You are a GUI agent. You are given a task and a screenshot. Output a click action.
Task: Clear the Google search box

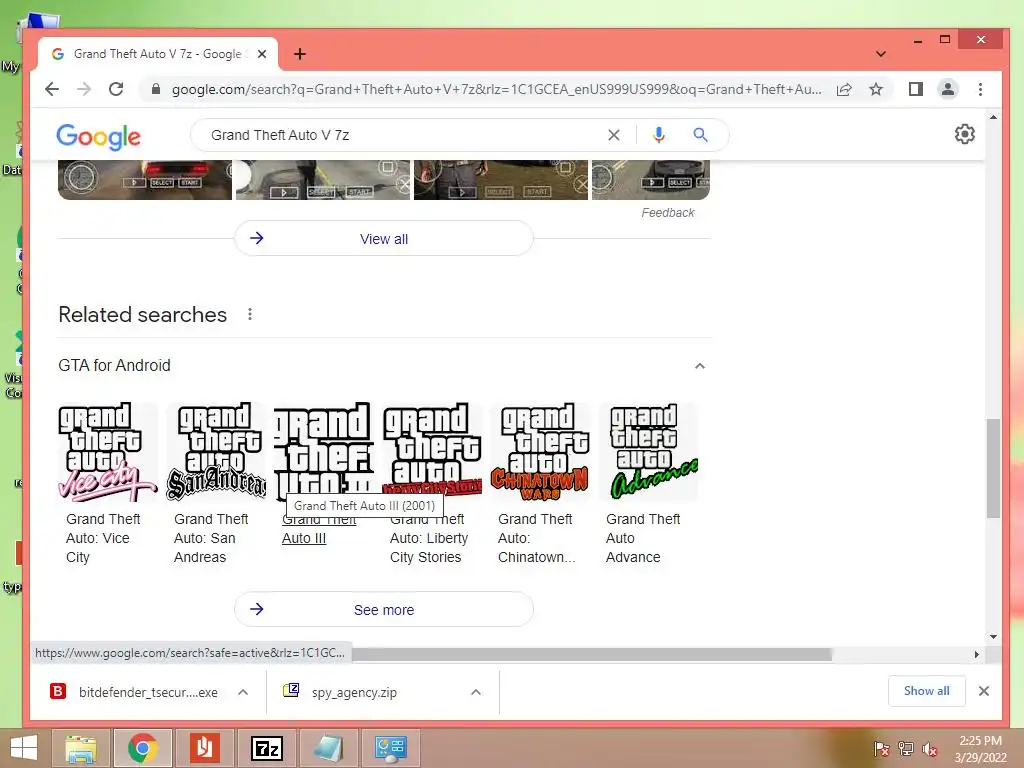(614, 135)
